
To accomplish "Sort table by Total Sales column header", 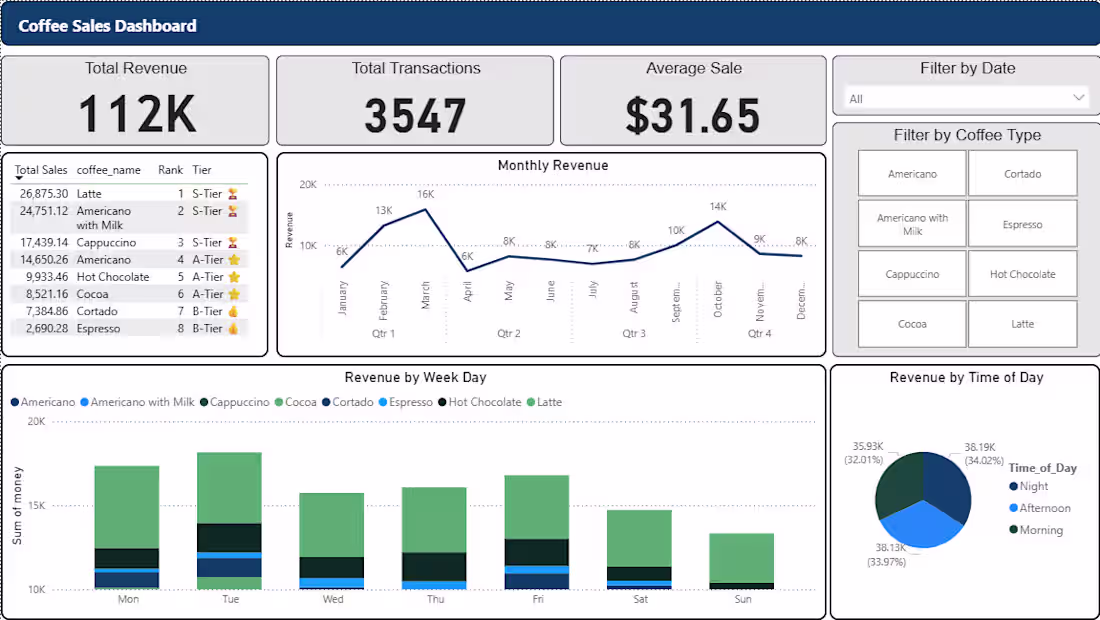I will (x=41, y=170).
